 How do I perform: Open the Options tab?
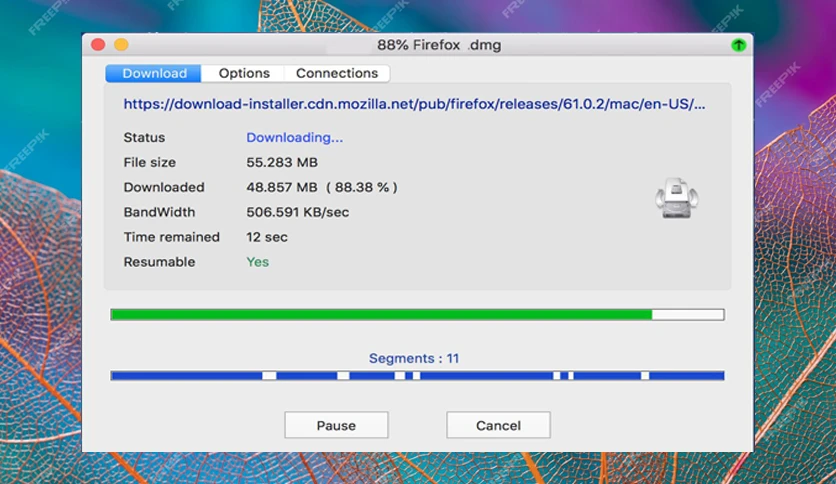tap(244, 73)
